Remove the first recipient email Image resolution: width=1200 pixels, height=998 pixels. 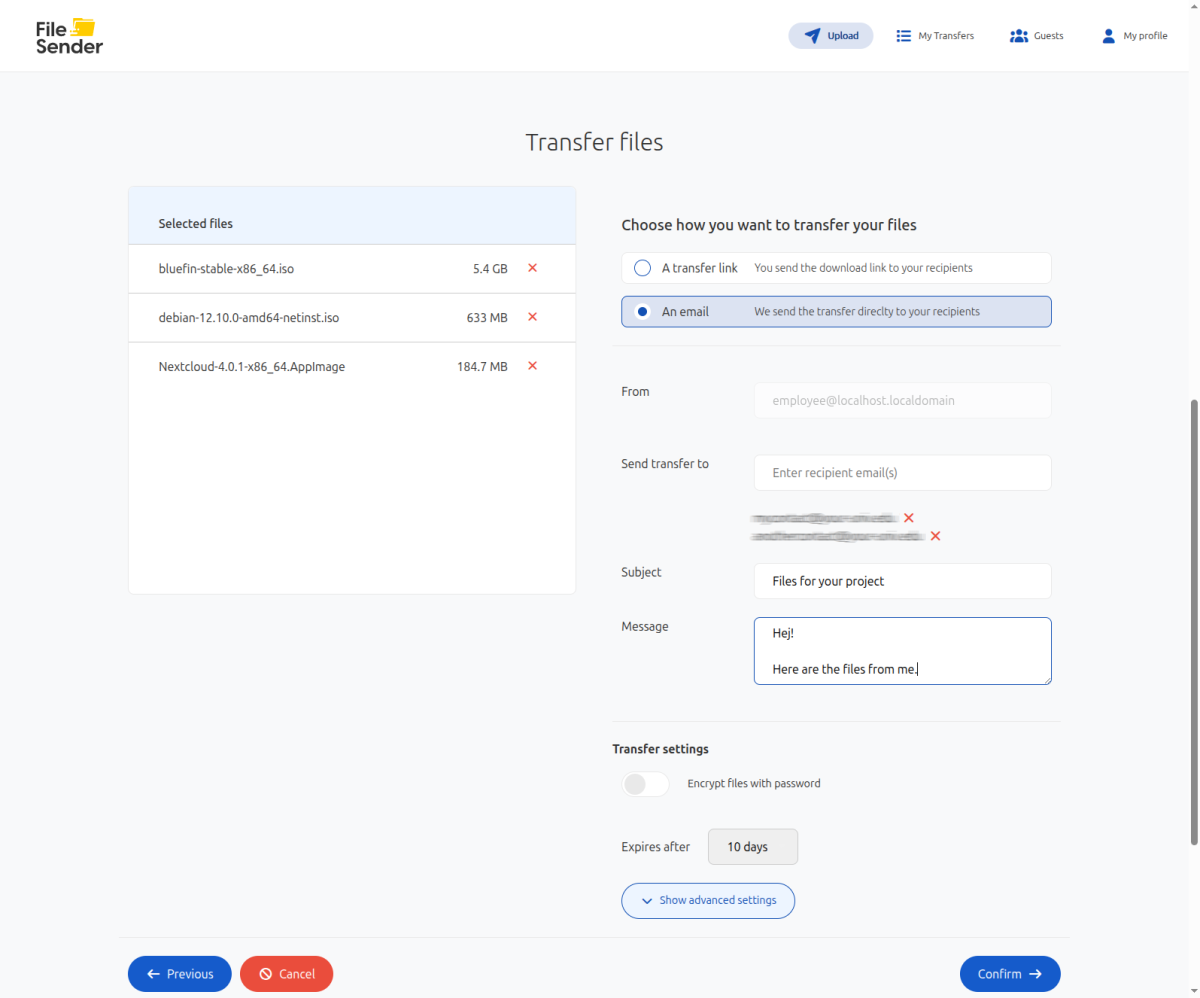(x=909, y=518)
